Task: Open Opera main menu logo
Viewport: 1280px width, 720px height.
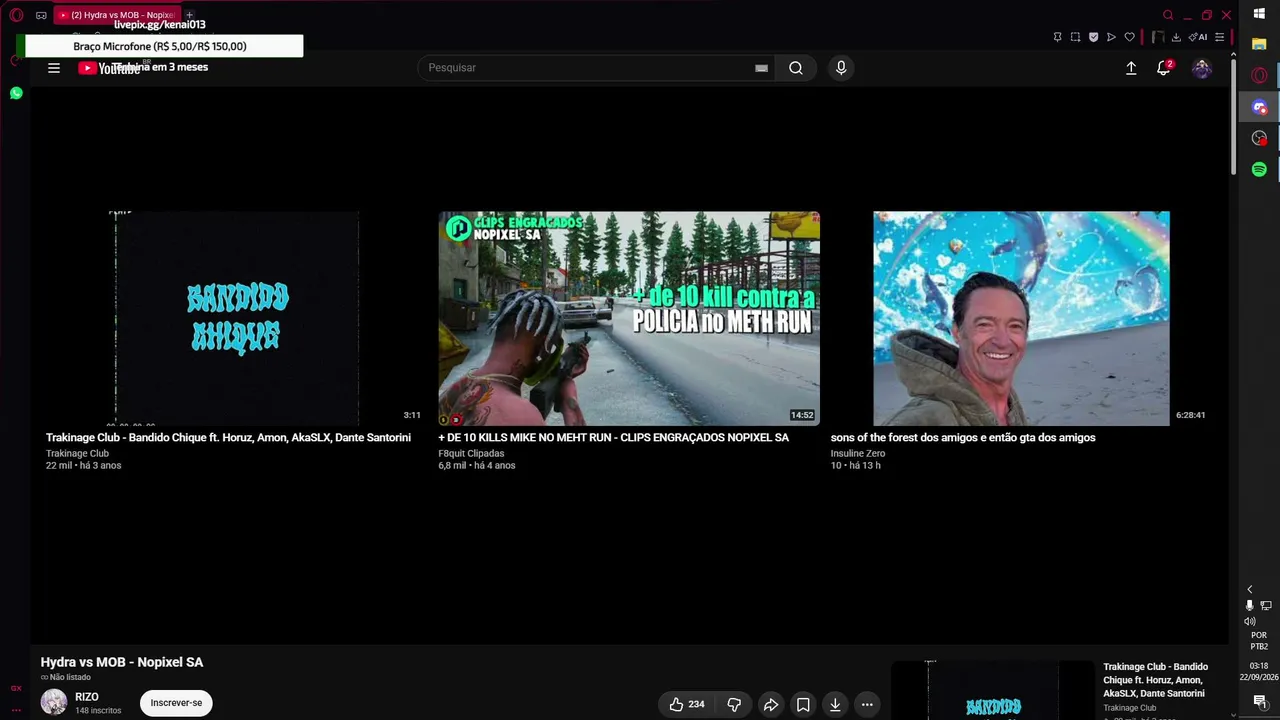Action: (16, 15)
